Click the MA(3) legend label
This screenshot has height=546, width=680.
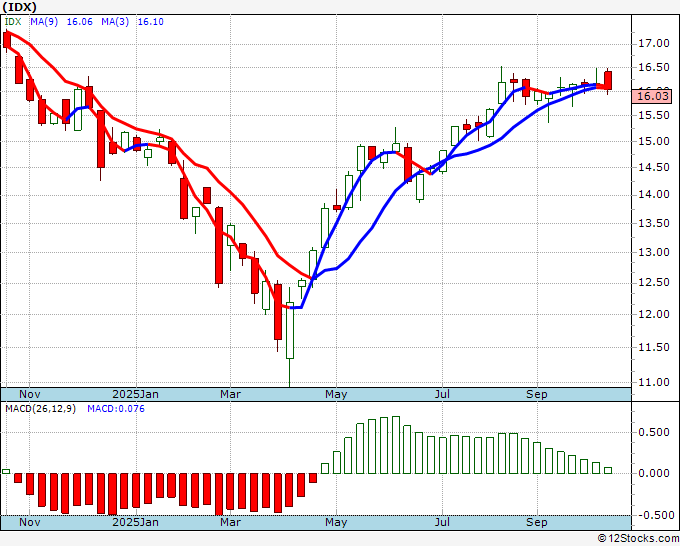pyautogui.click(x=115, y=22)
